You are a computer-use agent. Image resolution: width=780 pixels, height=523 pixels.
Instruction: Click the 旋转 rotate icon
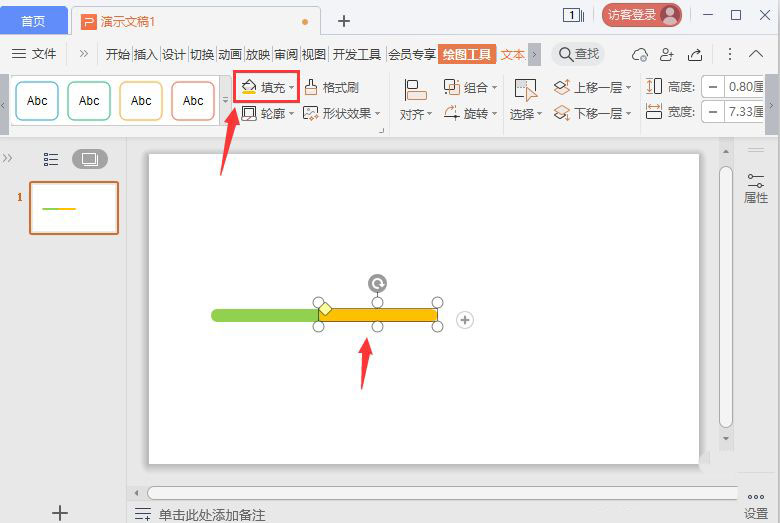[452, 114]
